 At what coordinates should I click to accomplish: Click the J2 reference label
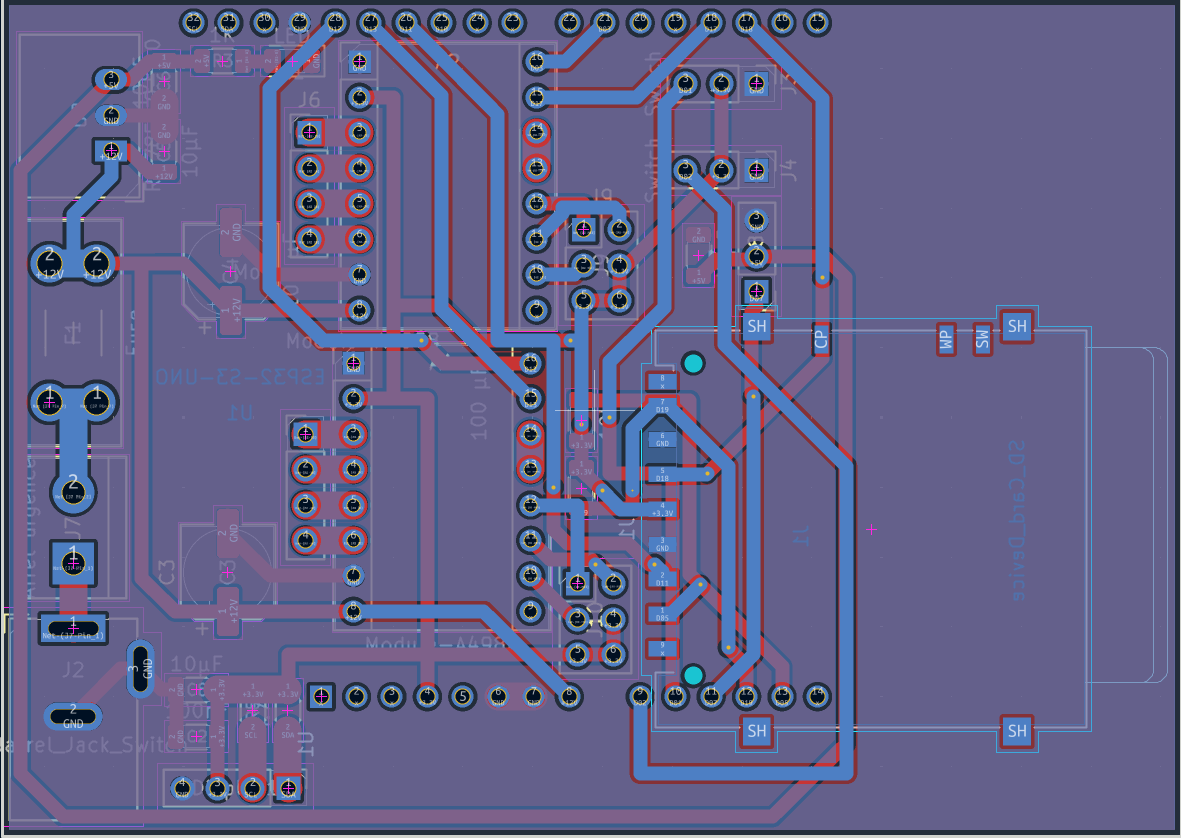click(x=72, y=669)
